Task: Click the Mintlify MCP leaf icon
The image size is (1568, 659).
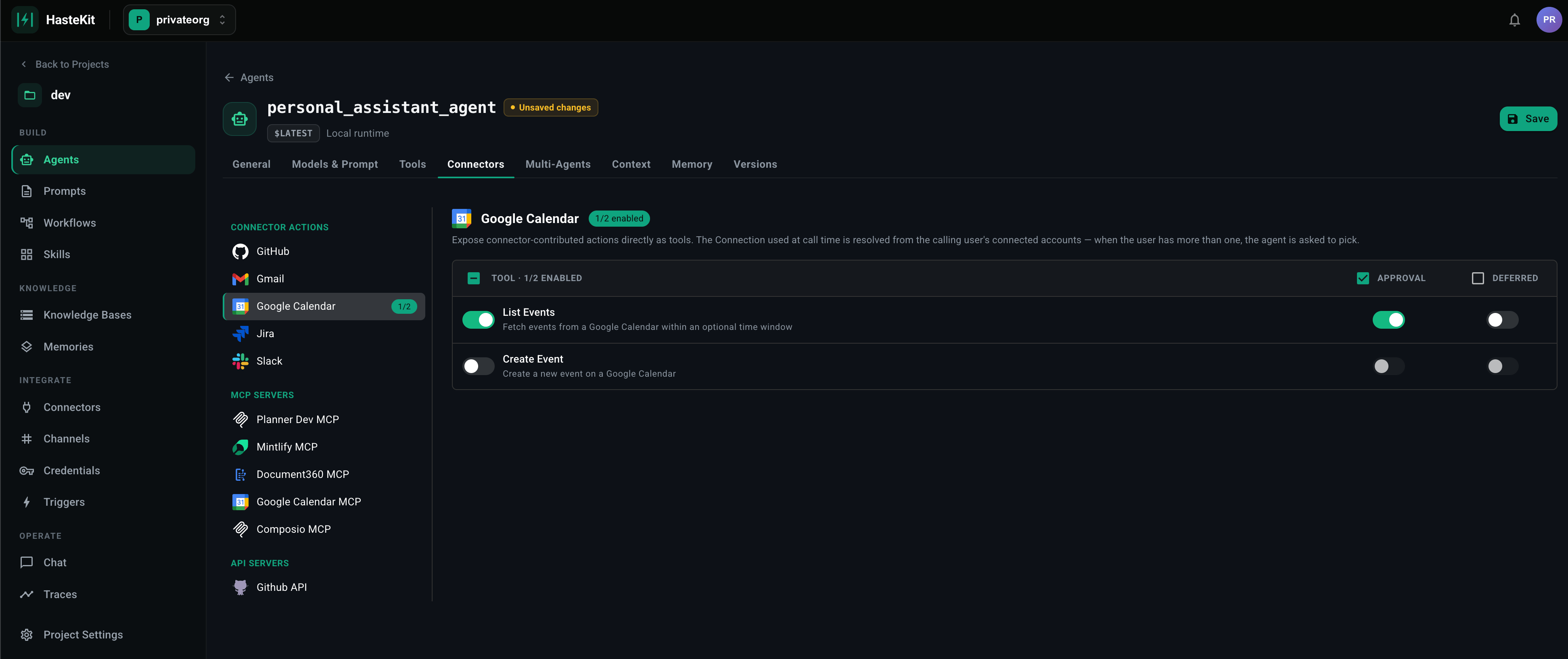Action: pos(240,446)
